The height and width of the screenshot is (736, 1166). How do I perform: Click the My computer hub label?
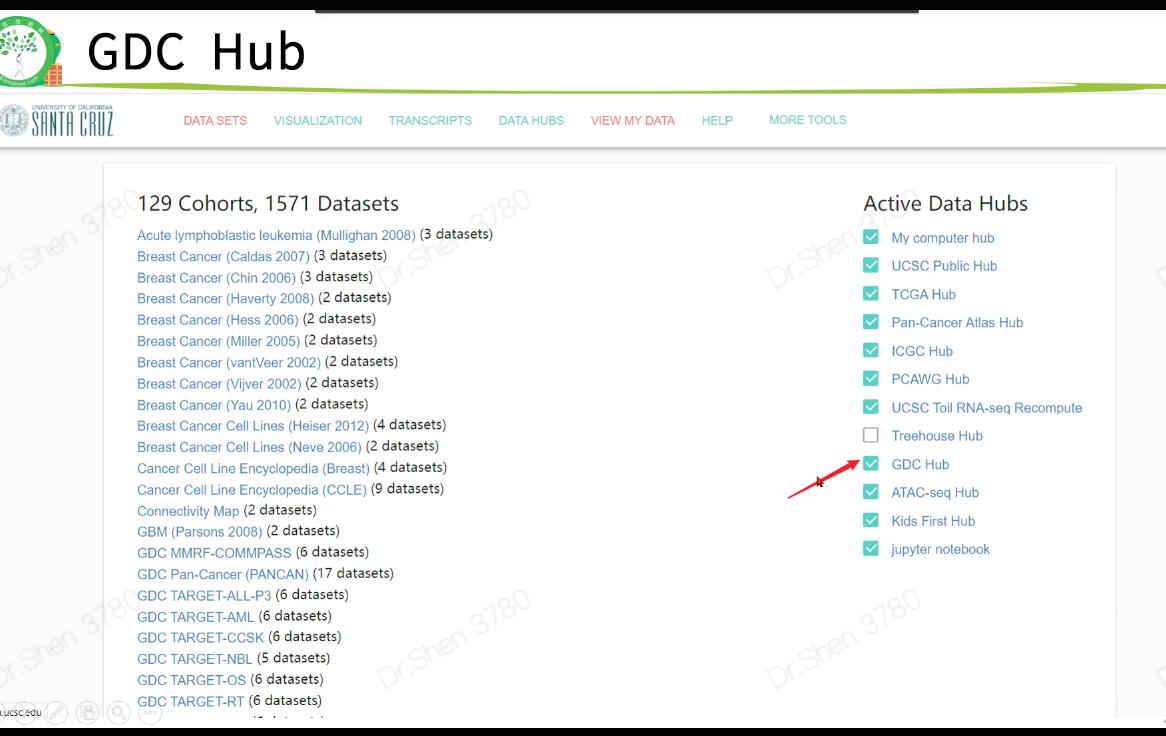click(942, 238)
